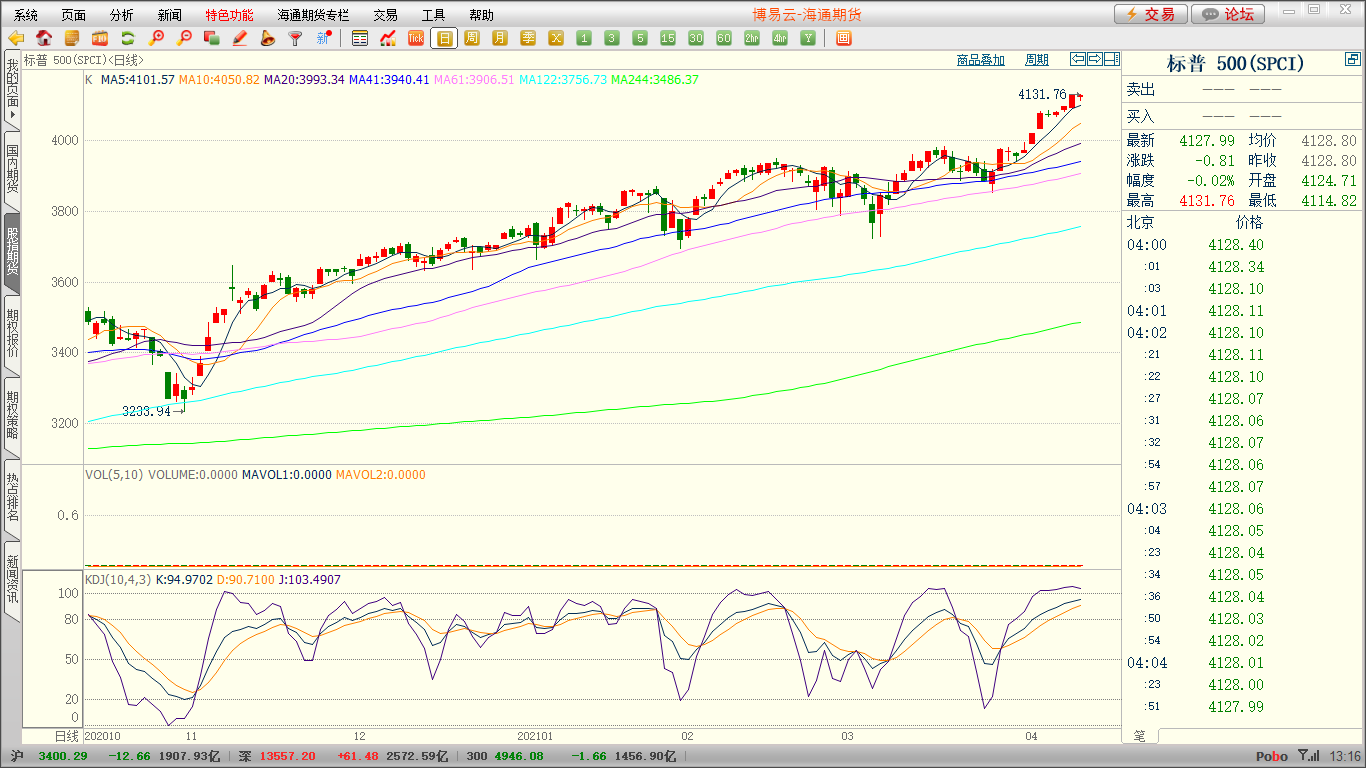
Task: Click the X custom period button
Action: pos(556,38)
